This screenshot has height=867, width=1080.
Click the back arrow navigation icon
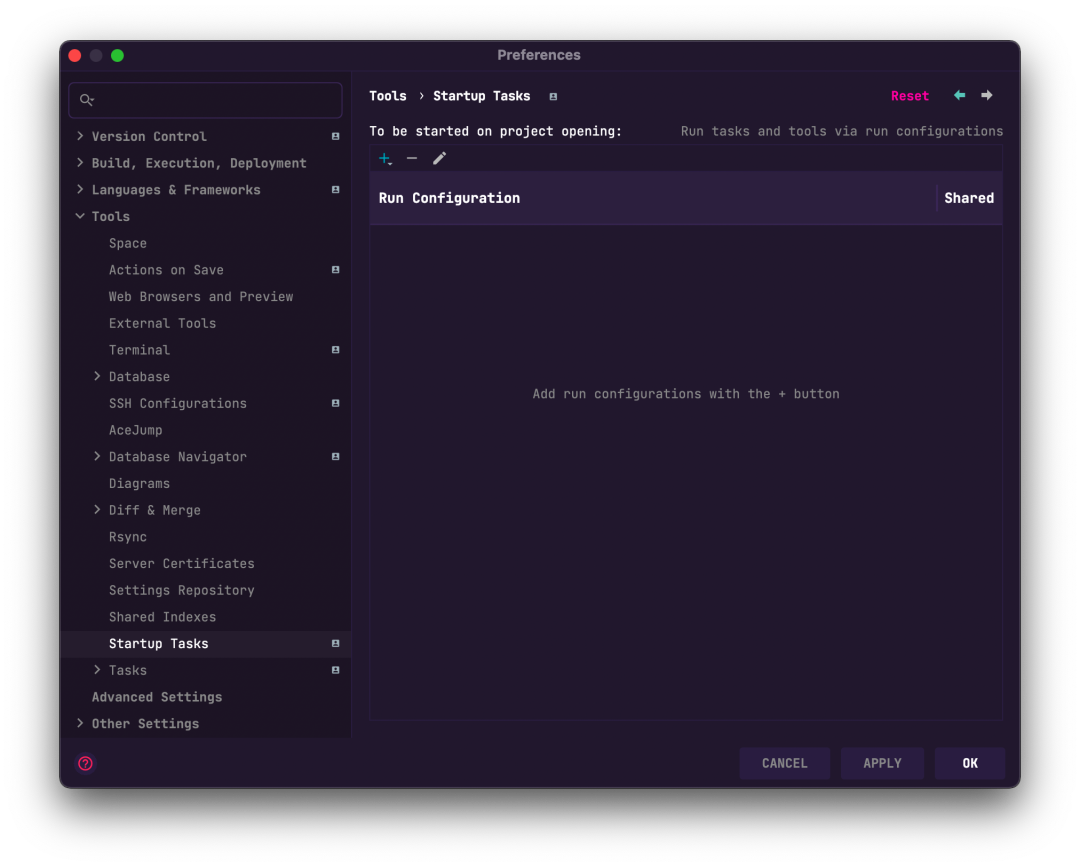[959, 95]
